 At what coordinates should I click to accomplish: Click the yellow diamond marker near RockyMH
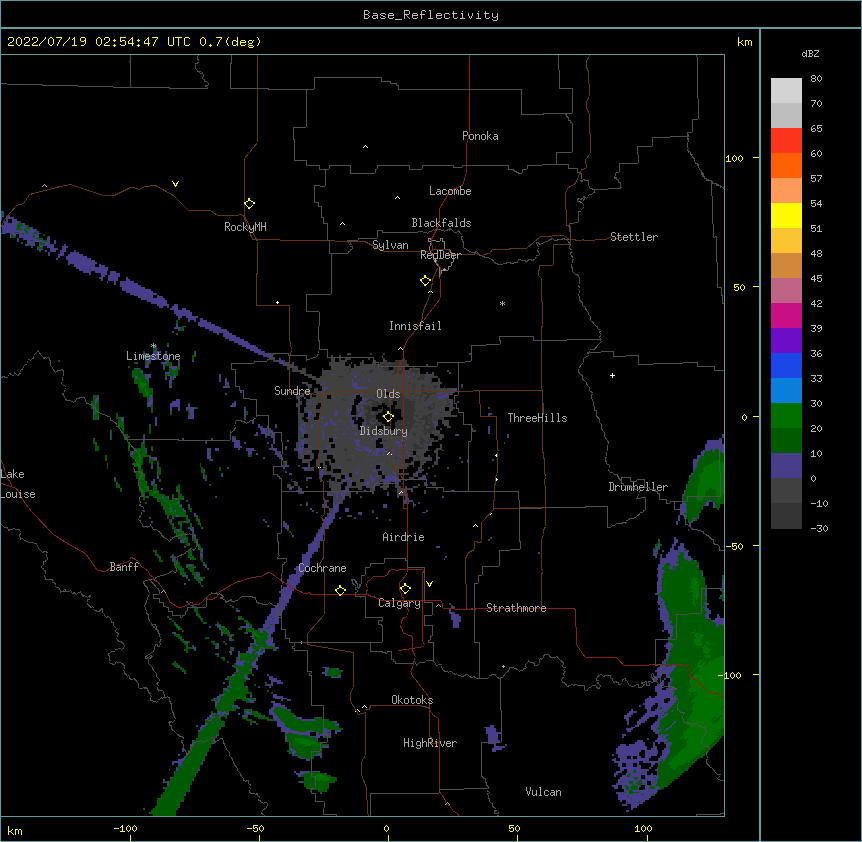point(249,204)
